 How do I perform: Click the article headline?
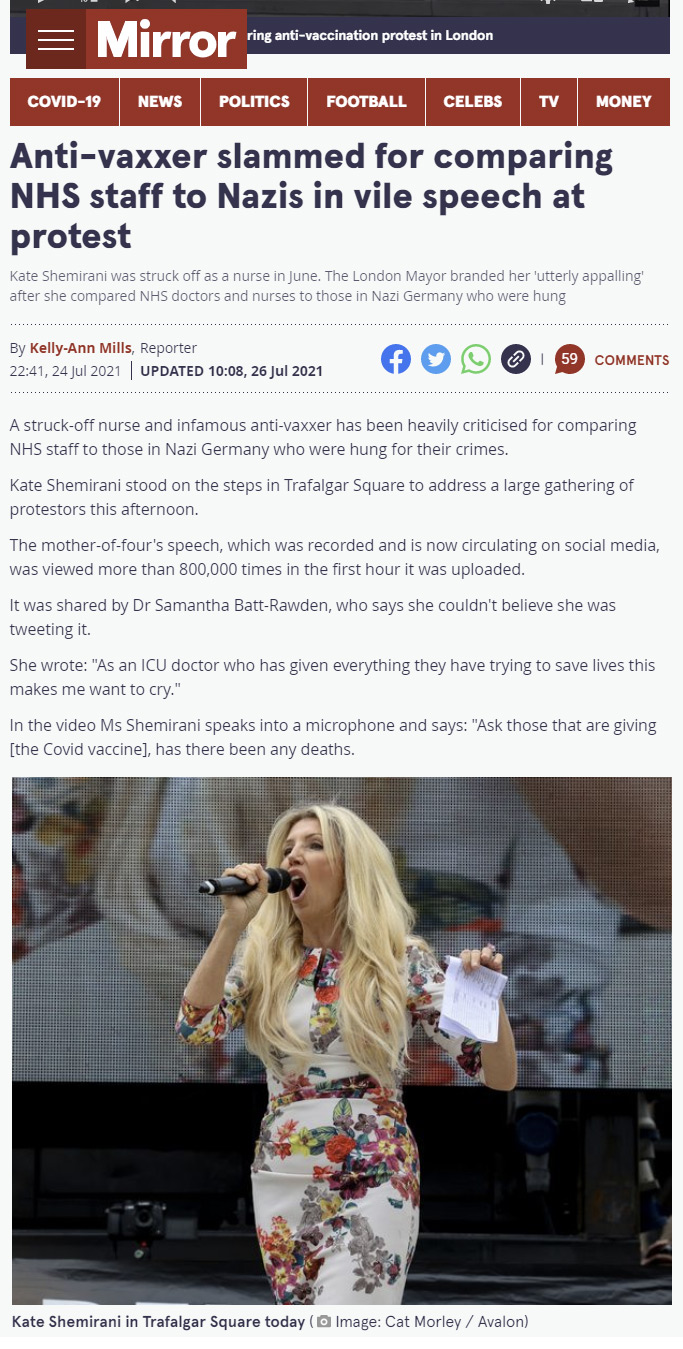pos(312,196)
